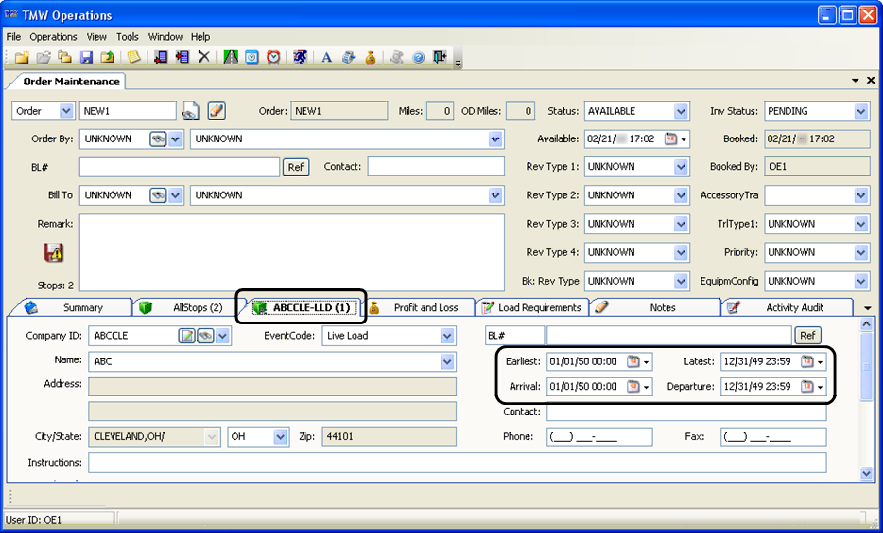The image size is (883, 533).
Task: Click the new folder toolbar icon
Action: 18,58
